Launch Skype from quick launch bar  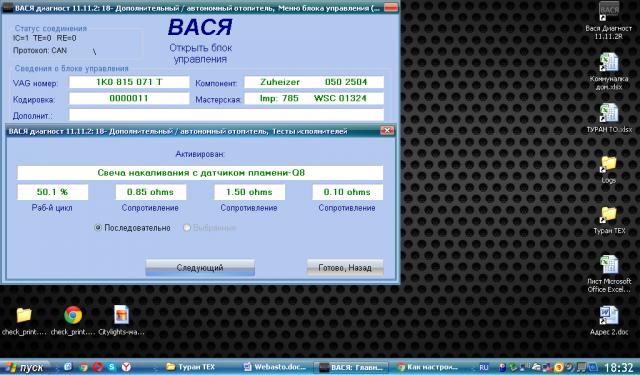point(111,367)
